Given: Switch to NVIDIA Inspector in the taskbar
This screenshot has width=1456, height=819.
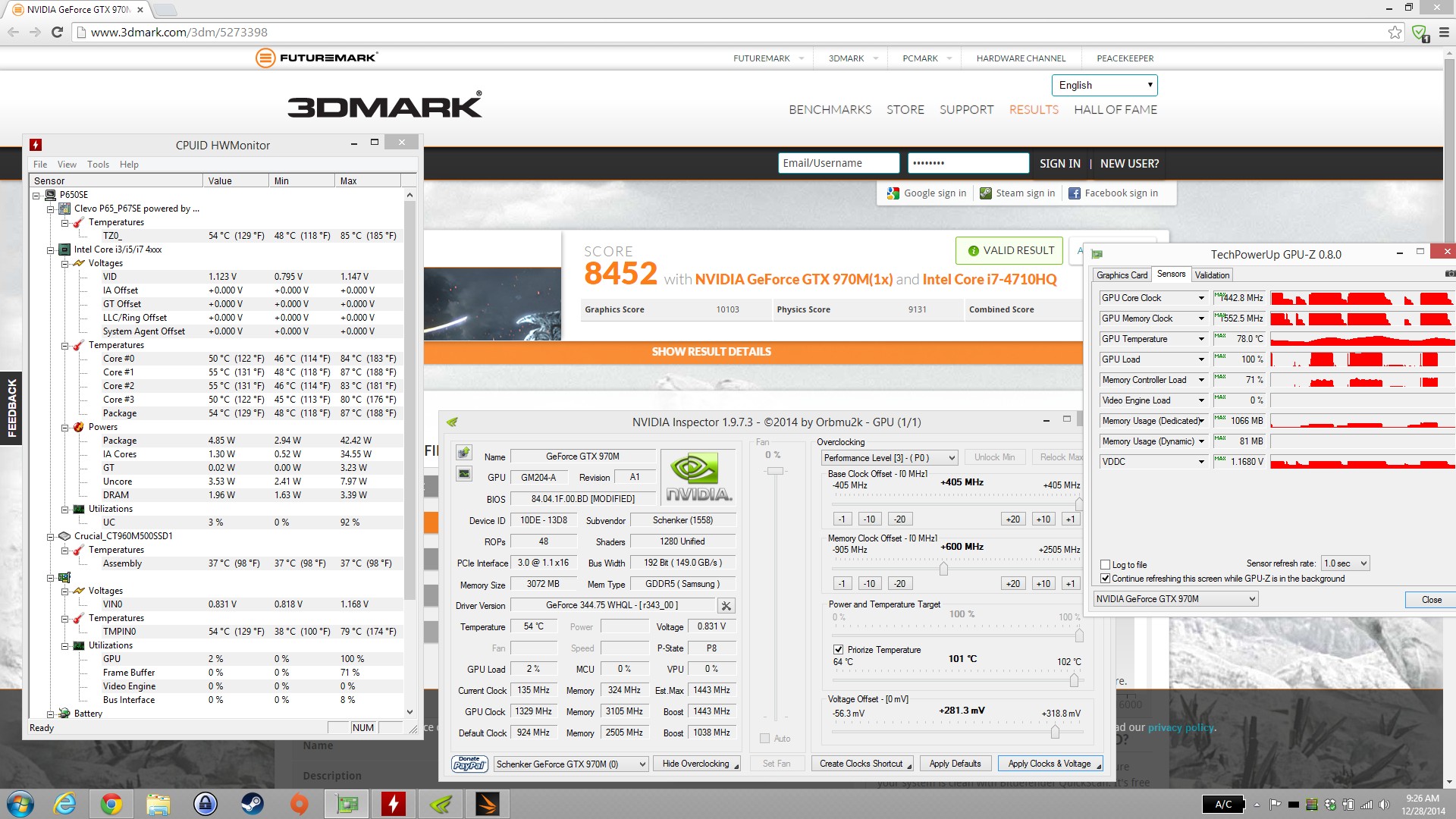Looking at the screenshot, I should [441, 804].
